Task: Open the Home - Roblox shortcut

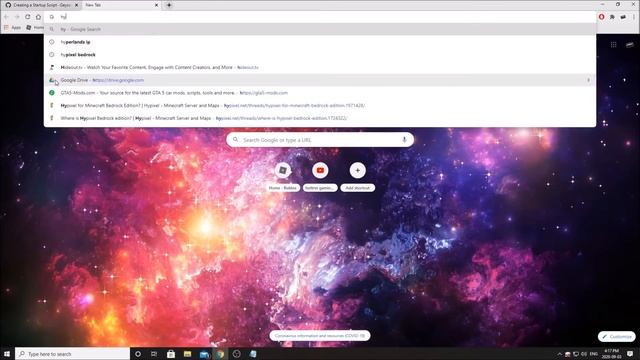Action: click(x=283, y=177)
